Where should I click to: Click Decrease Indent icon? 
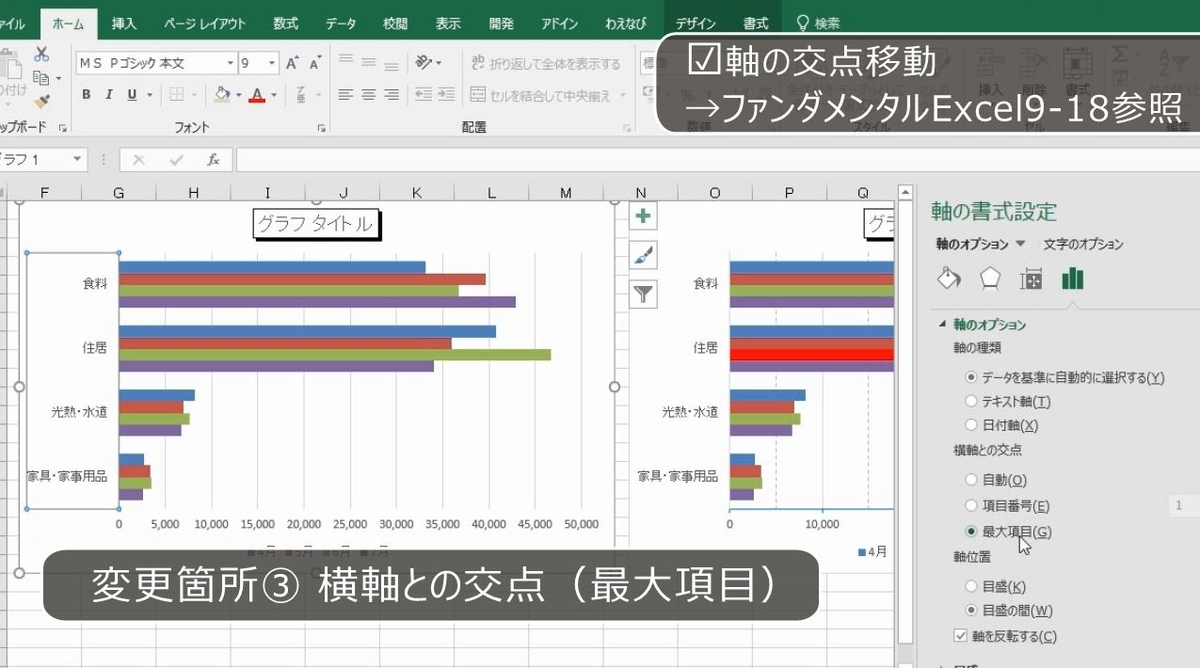(x=425, y=95)
